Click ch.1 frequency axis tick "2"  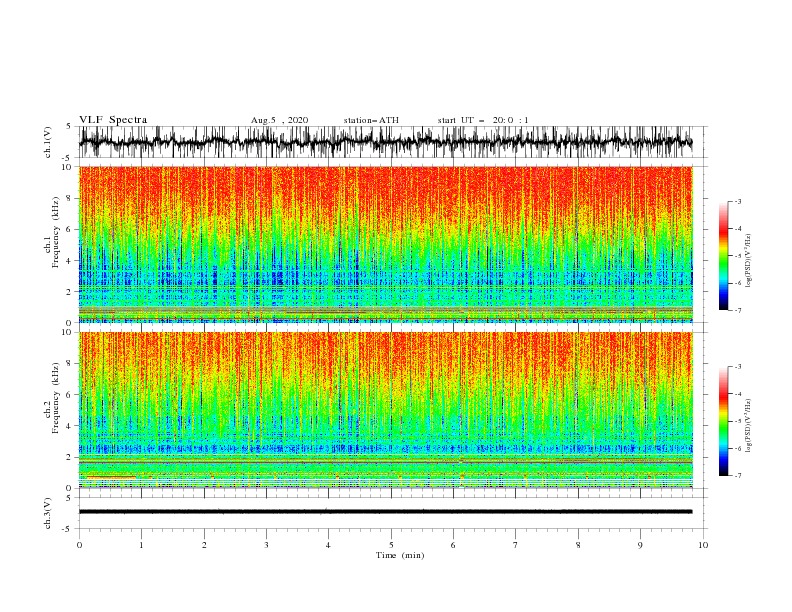click(x=70, y=291)
